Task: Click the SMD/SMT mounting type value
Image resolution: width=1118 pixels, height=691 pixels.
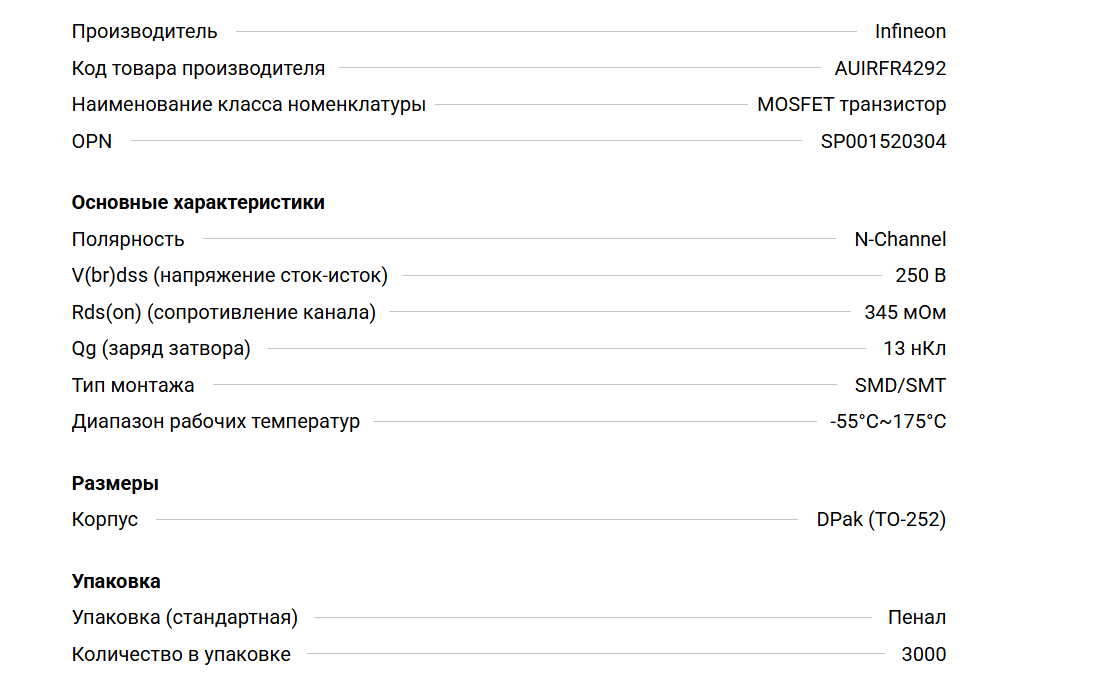Action: point(900,385)
